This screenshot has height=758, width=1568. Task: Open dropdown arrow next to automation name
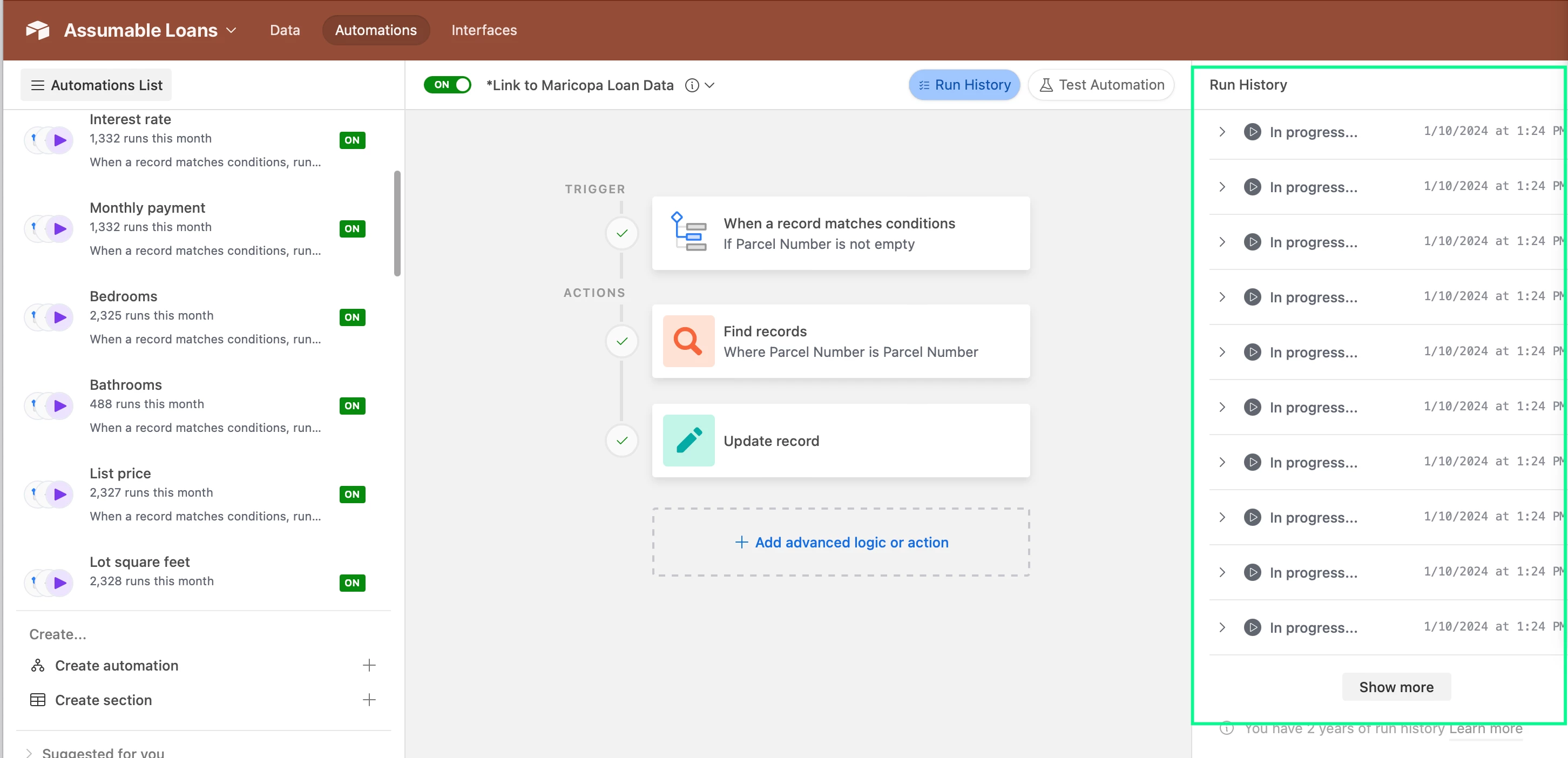(709, 85)
